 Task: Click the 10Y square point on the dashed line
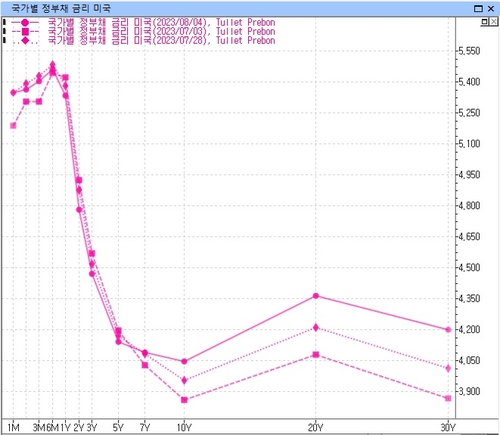(184, 400)
